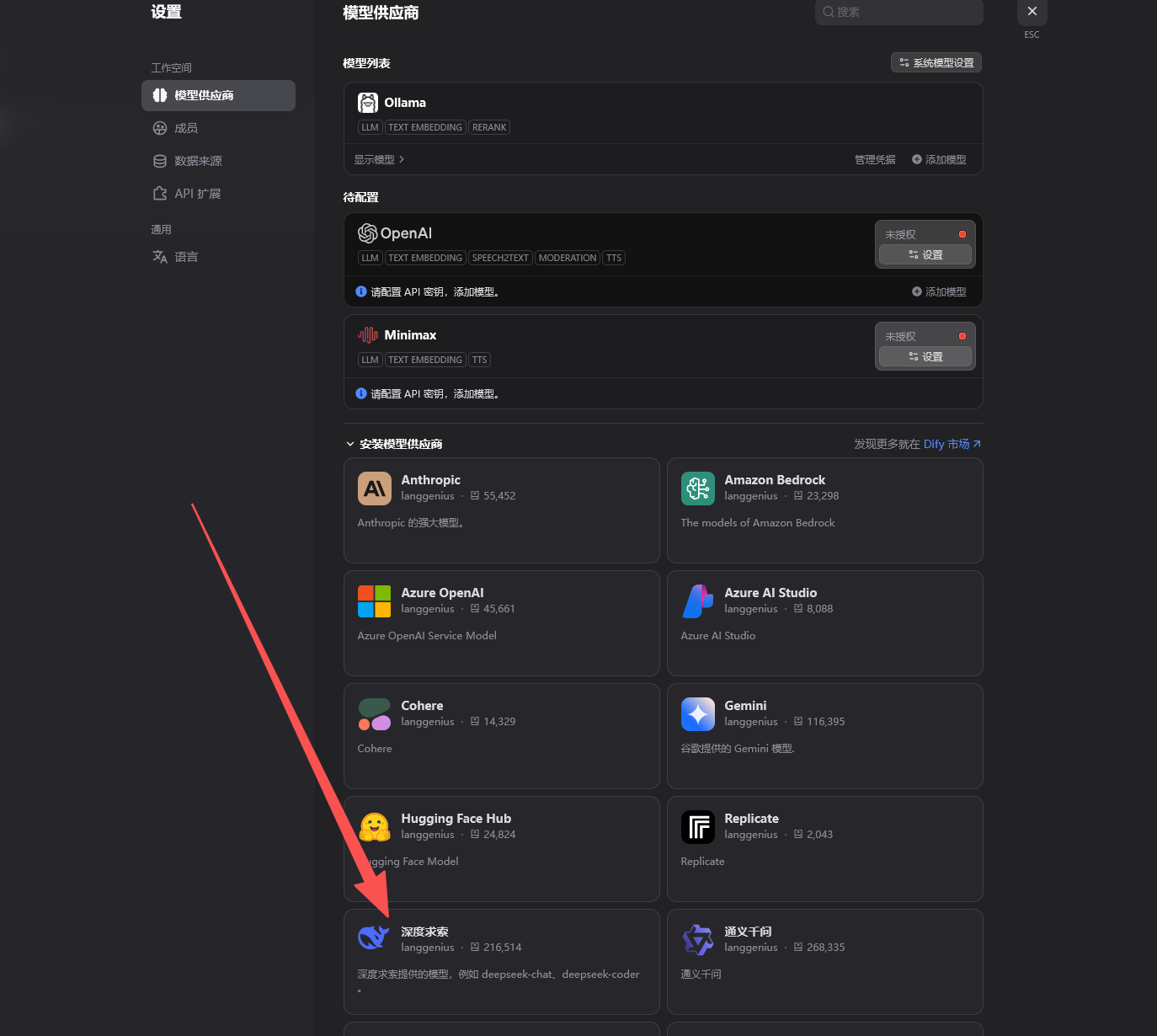Click the info icon under OpenAI
The image size is (1157, 1036).
(361, 291)
